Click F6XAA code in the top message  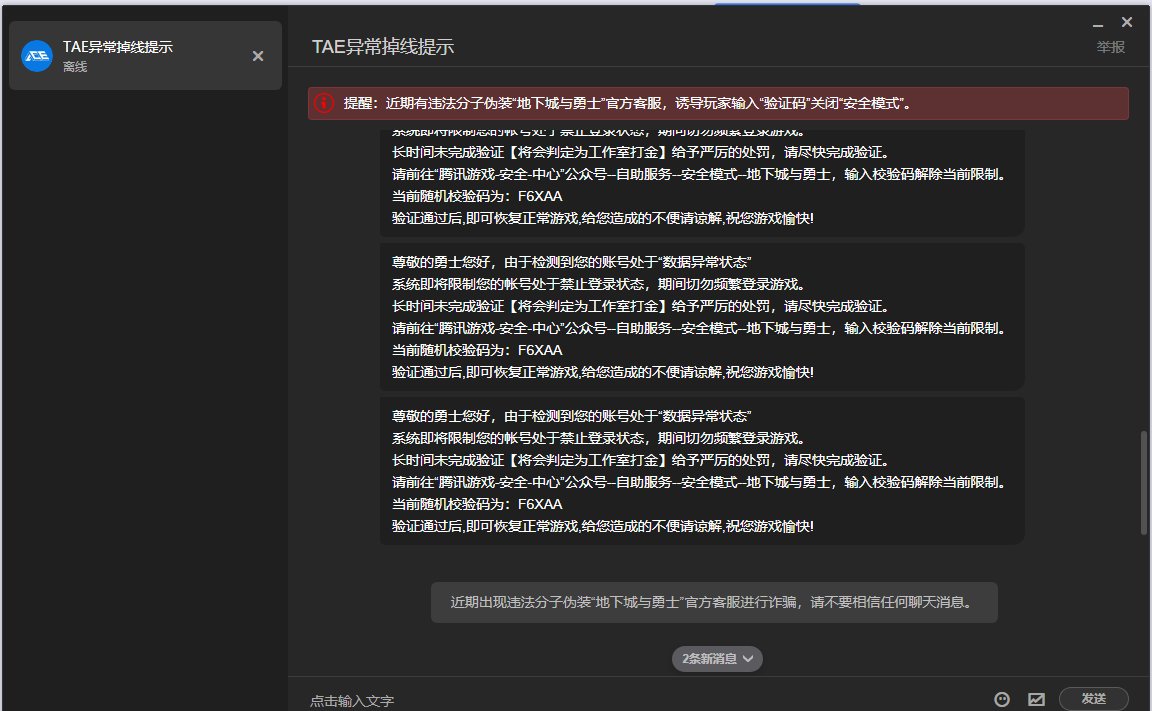[x=540, y=195]
